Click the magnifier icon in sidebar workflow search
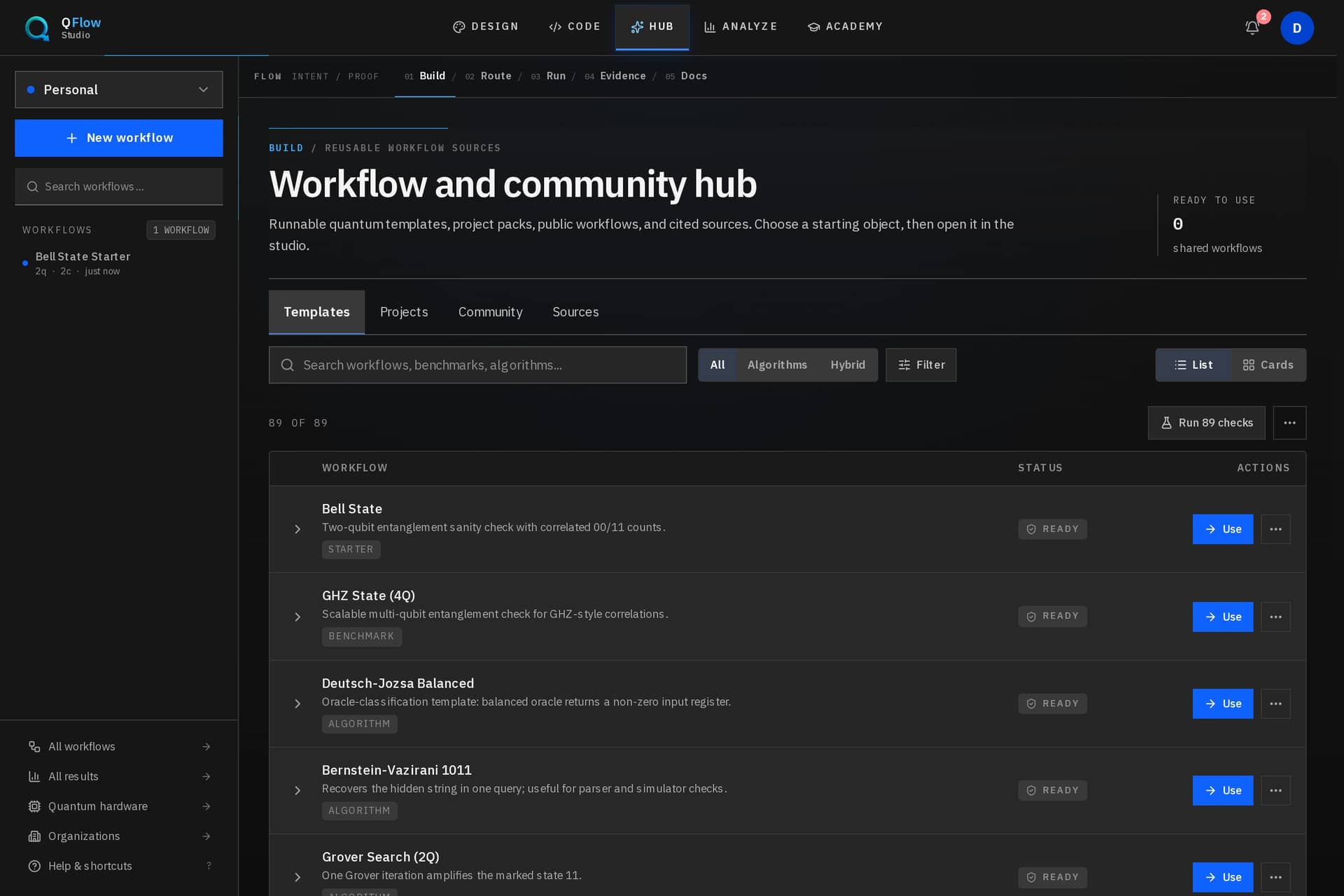The height and width of the screenshot is (896, 1344). pyautogui.click(x=32, y=187)
